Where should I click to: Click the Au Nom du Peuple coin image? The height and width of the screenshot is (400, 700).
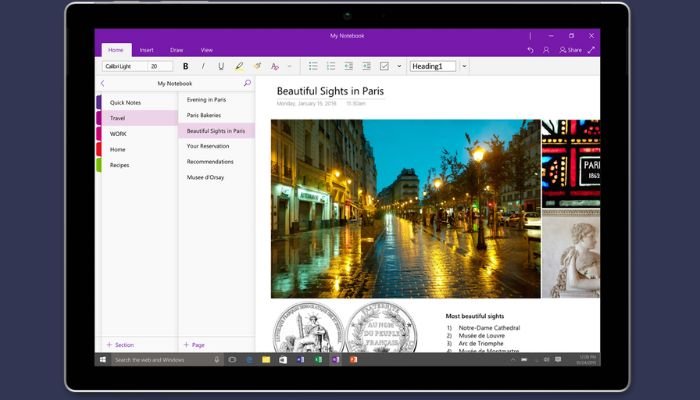tap(381, 328)
